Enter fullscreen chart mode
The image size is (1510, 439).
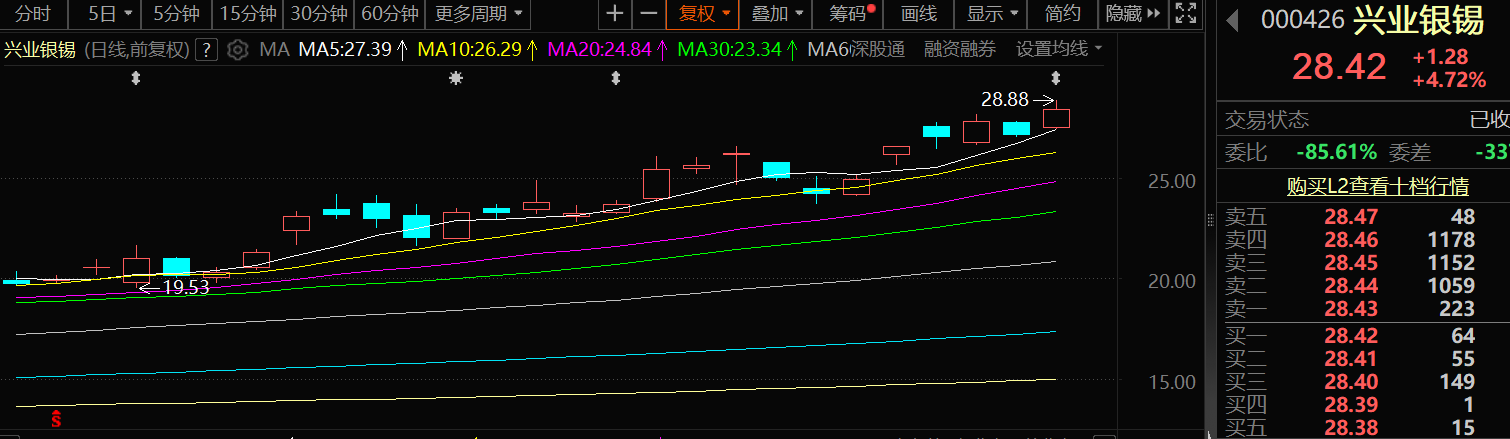(x=1185, y=14)
